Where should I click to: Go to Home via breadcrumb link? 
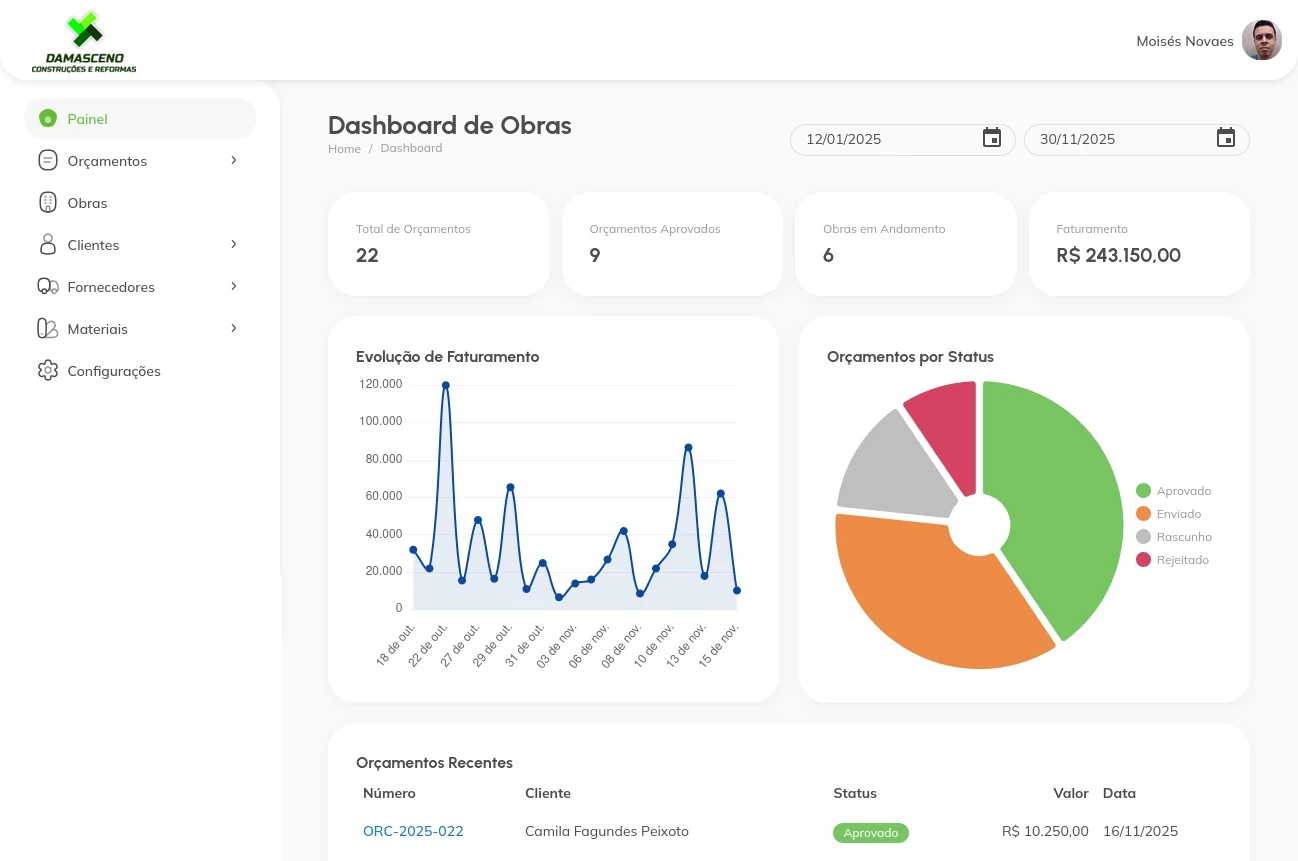click(x=344, y=149)
